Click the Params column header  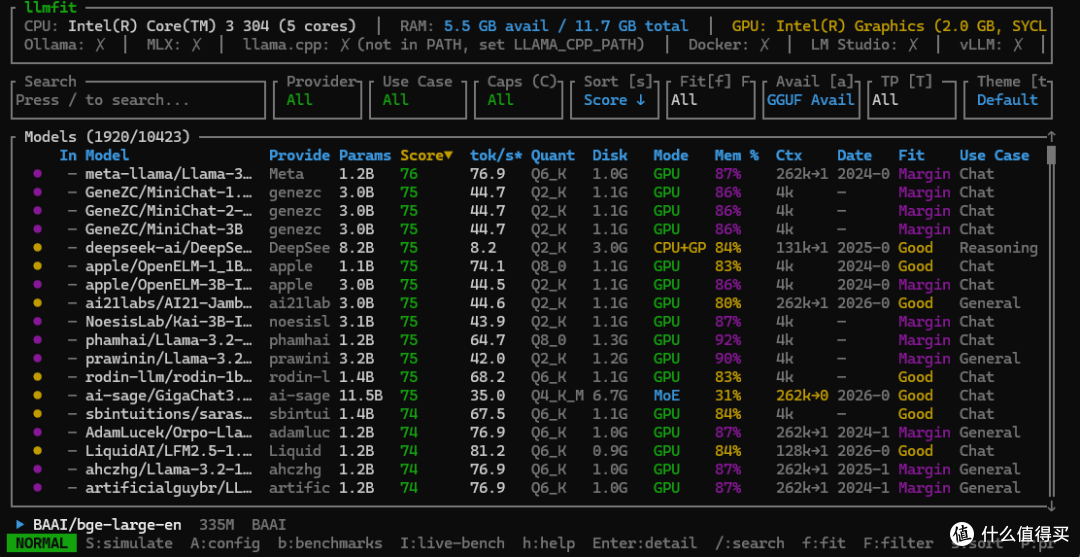[365, 156]
